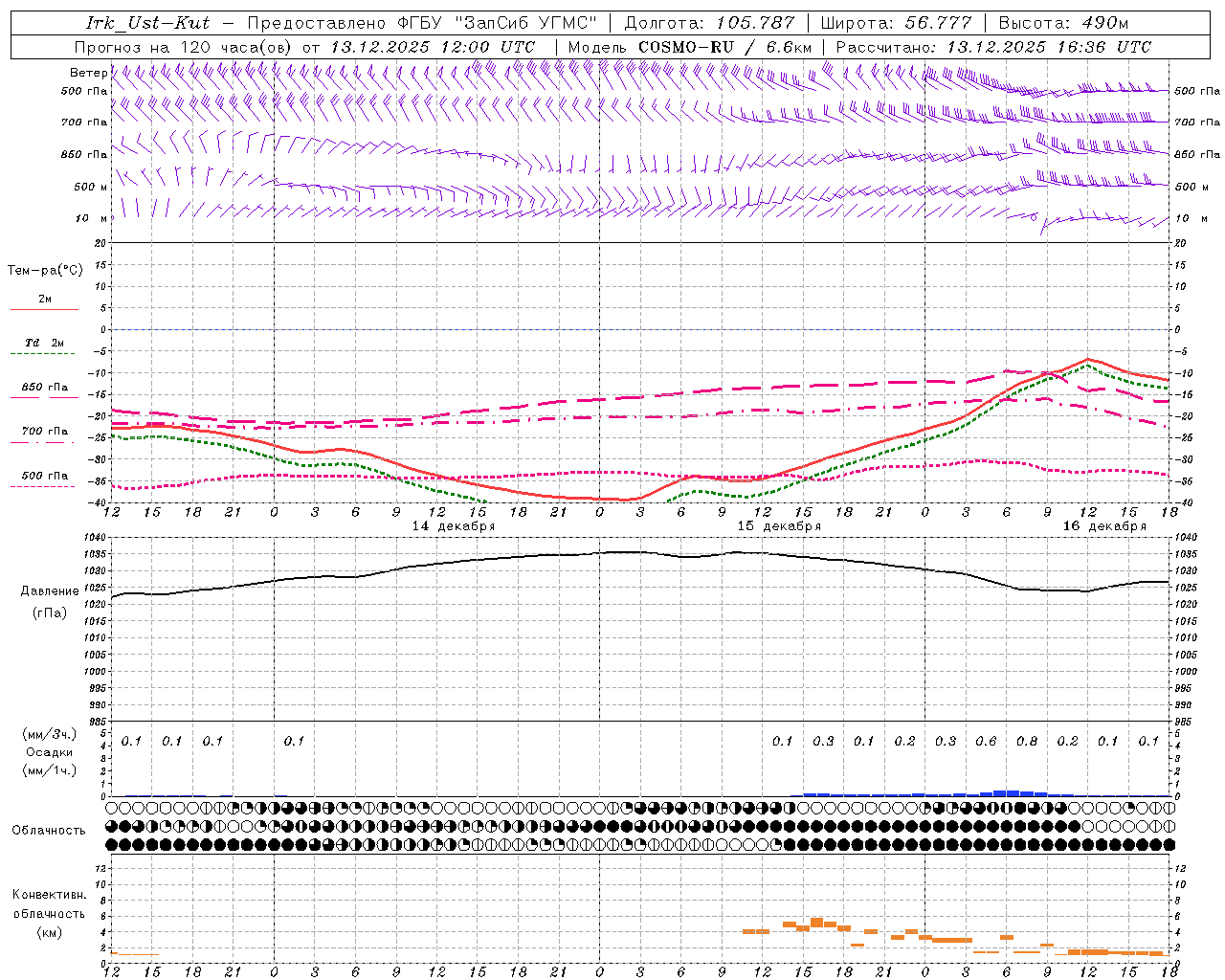1225x980 pixels.
Task: Click the Широта: 56.777 value
Action: (896, 23)
